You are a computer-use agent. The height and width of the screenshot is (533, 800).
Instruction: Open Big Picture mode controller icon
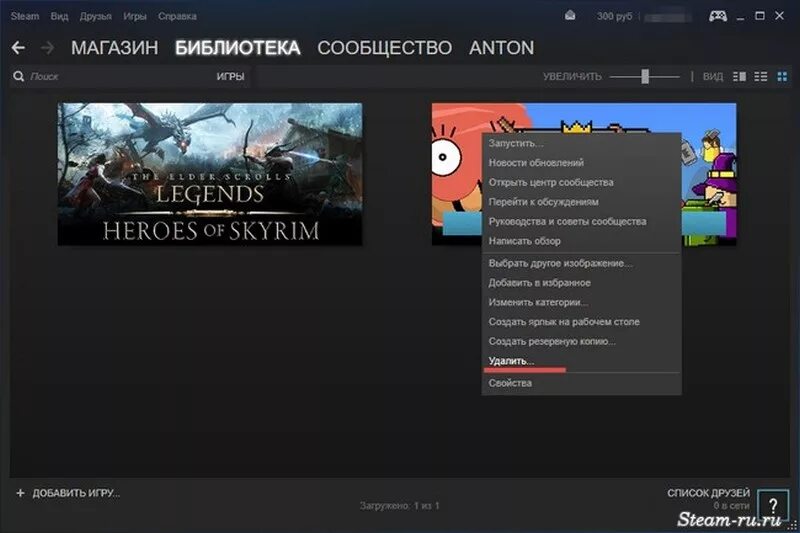[717, 16]
